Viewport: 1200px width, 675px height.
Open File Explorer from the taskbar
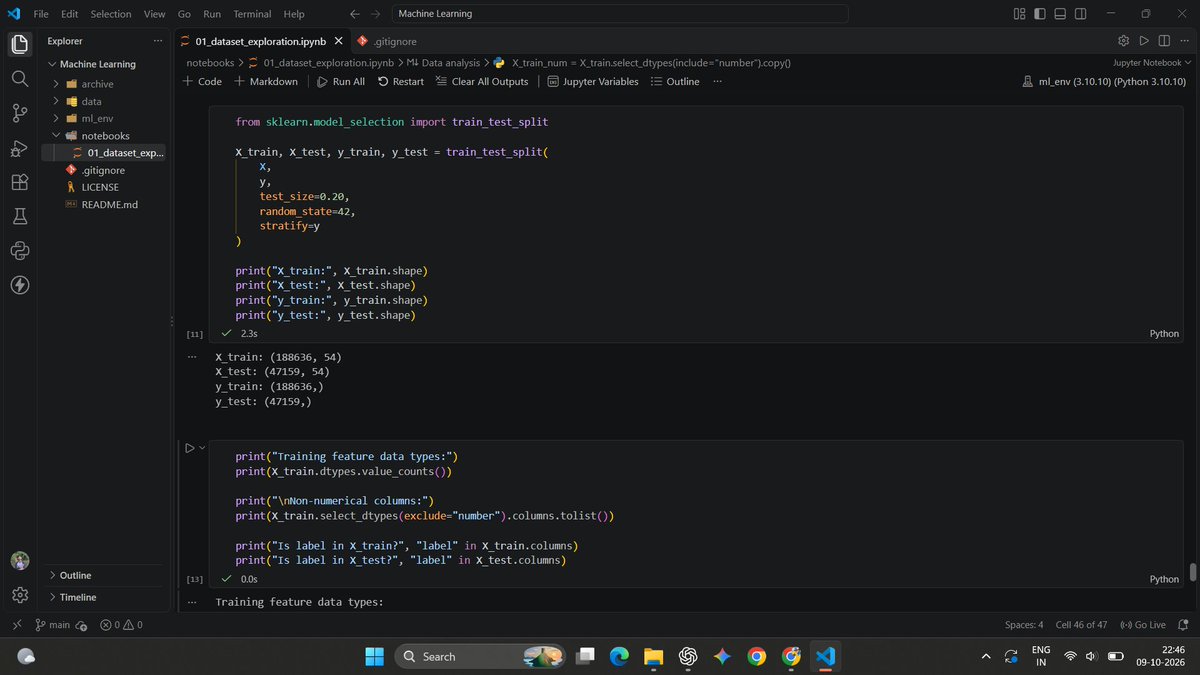tap(653, 656)
